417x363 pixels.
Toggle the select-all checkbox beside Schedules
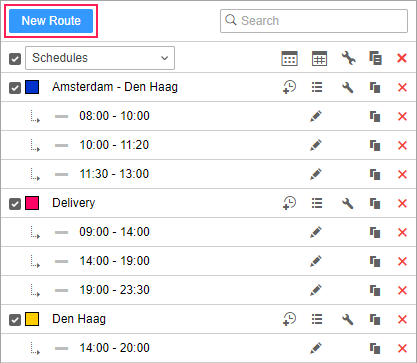tap(15, 59)
